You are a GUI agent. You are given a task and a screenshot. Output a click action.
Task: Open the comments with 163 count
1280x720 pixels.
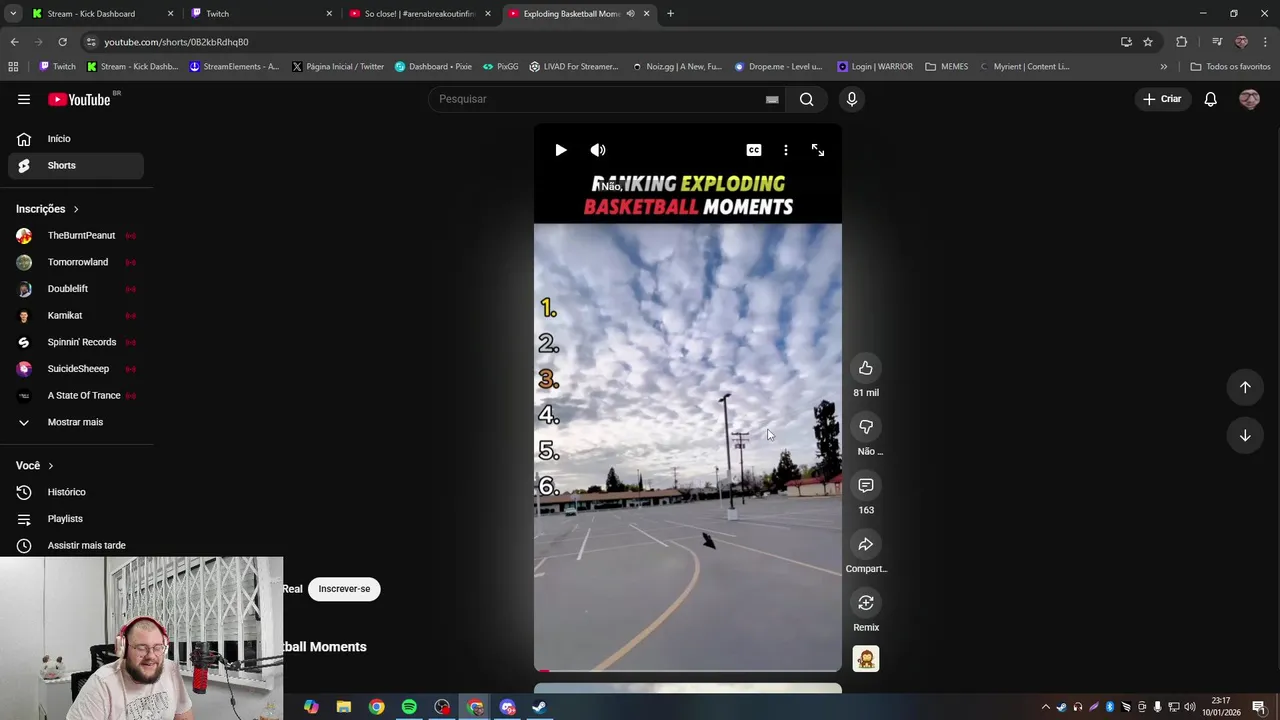click(866, 485)
